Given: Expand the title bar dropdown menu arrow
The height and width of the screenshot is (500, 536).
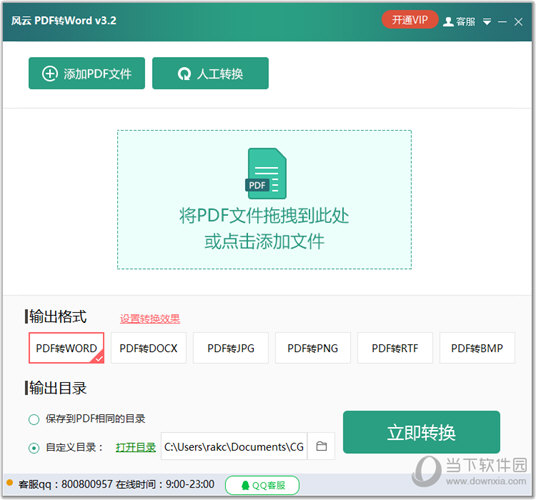Looking at the screenshot, I should pos(487,22).
